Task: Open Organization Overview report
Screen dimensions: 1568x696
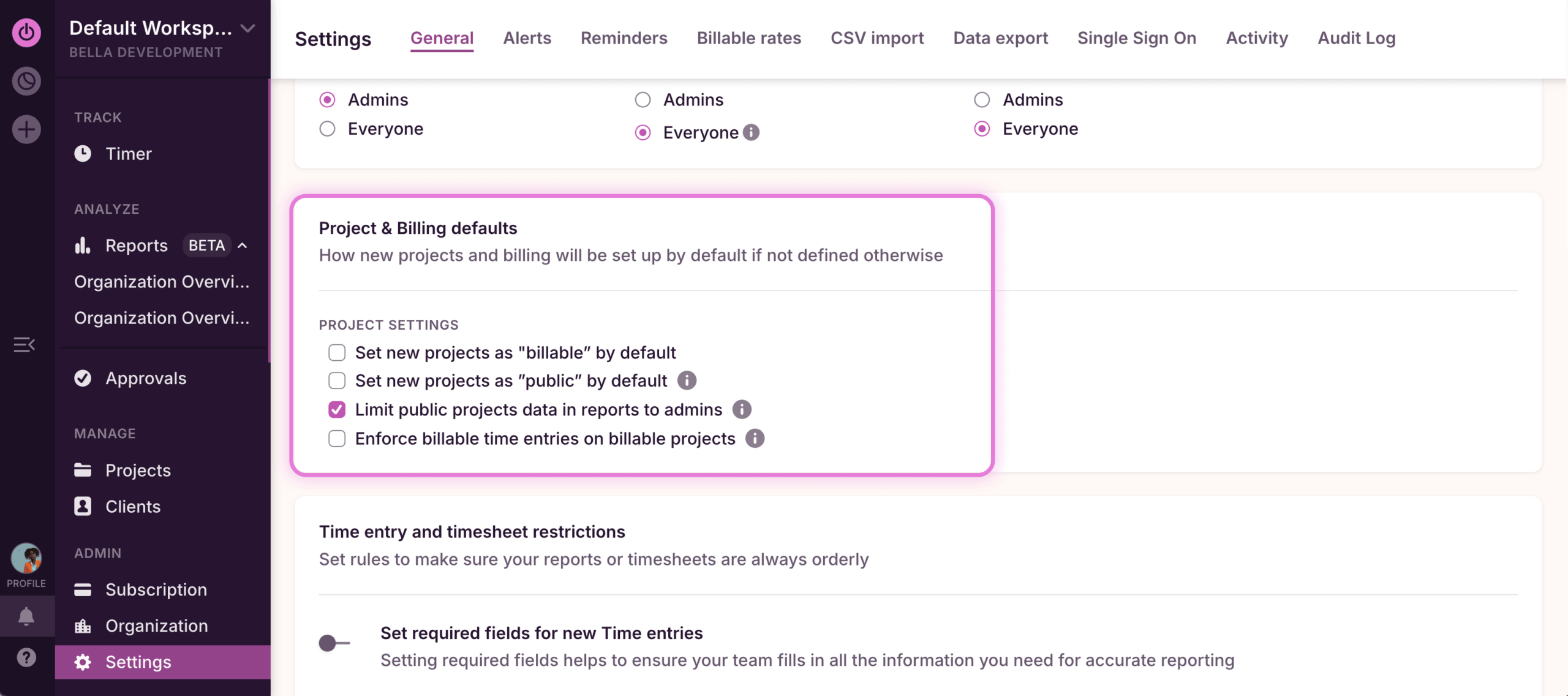Action: (161, 282)
